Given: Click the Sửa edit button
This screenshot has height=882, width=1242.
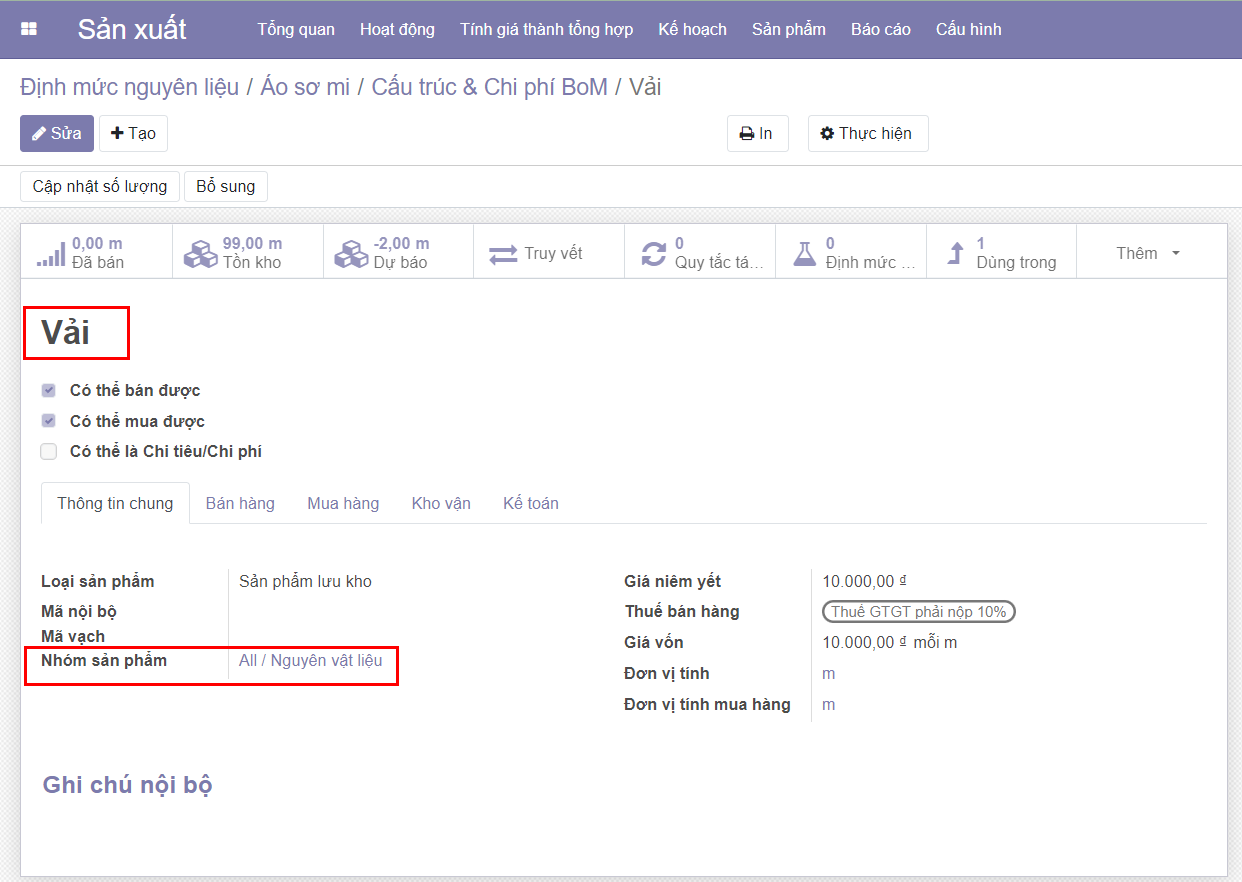Looking at the screenshot, I should (x=57, y=133).
